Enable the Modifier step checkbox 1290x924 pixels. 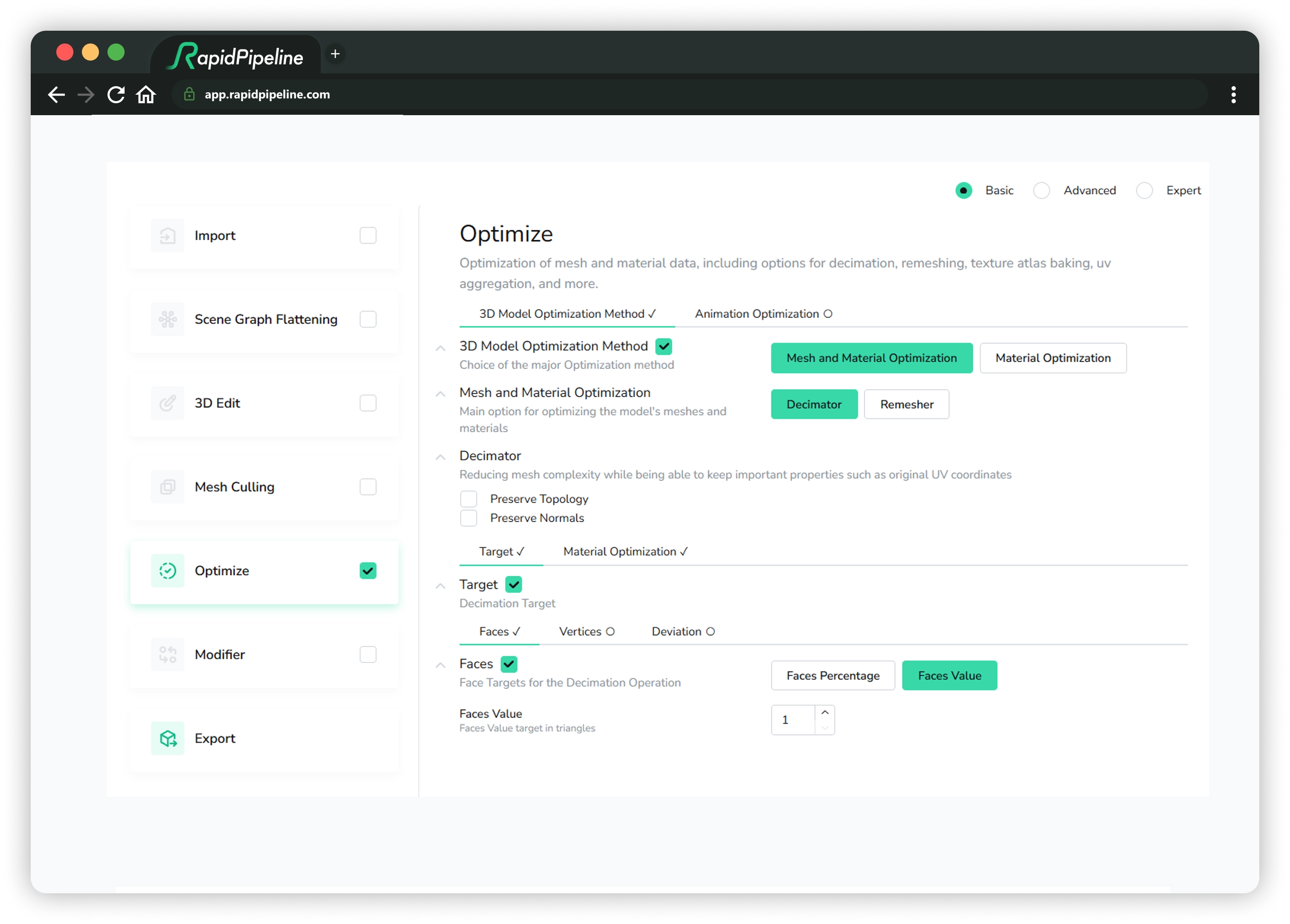click(368, 654)
